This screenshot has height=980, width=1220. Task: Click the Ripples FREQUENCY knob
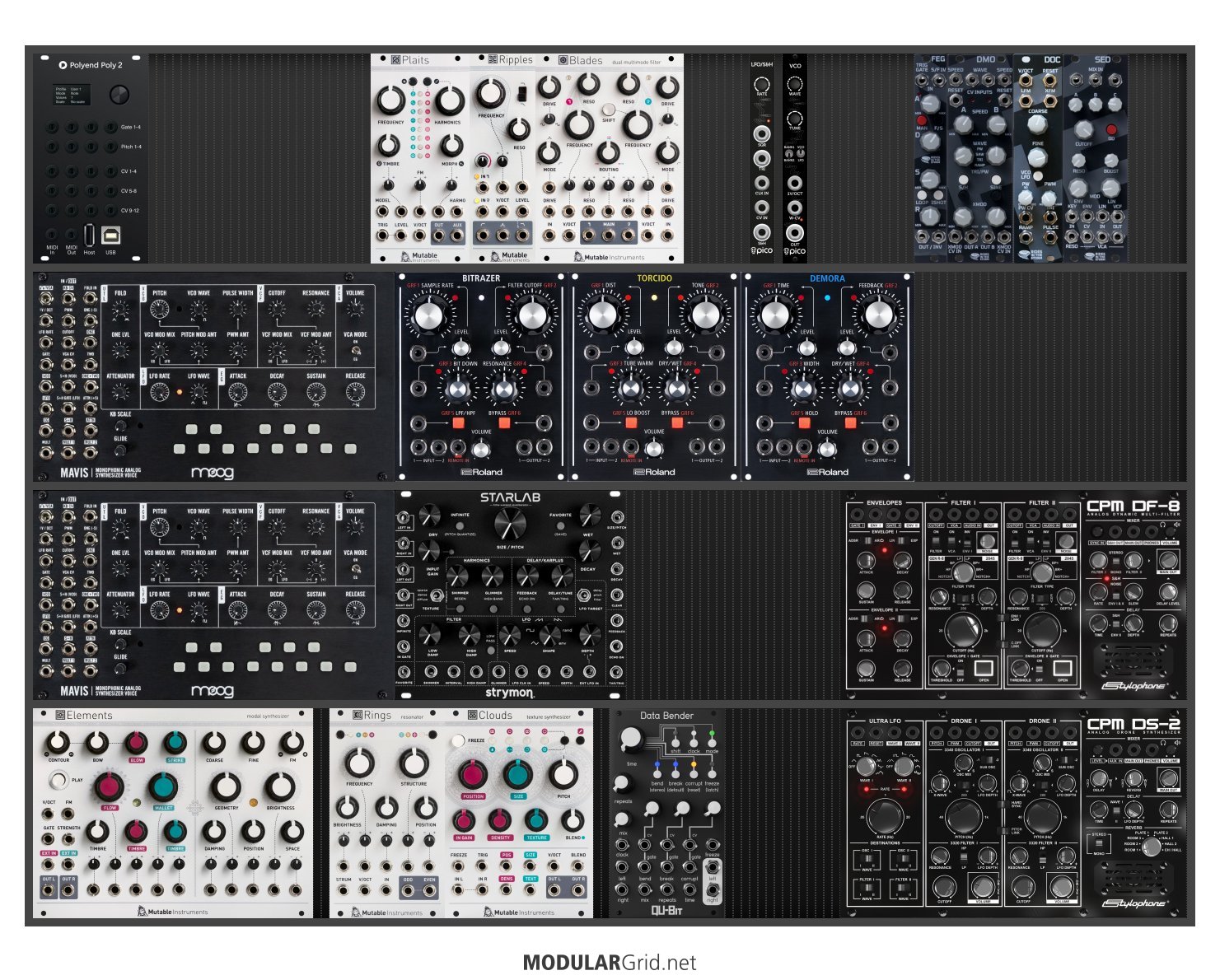pyautogui.click(x=492, y=94)
